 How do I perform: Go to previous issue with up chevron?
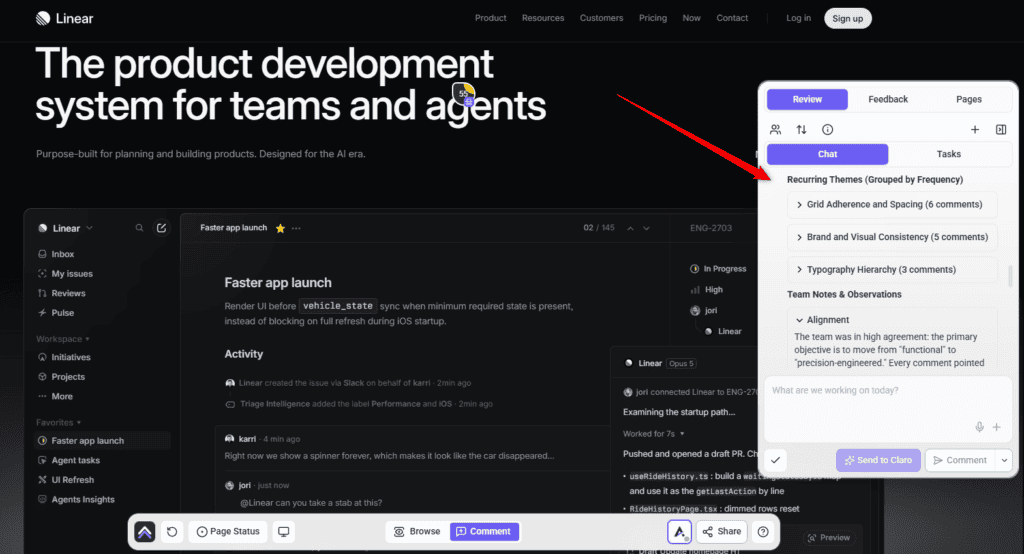click(x=630, y=228)
